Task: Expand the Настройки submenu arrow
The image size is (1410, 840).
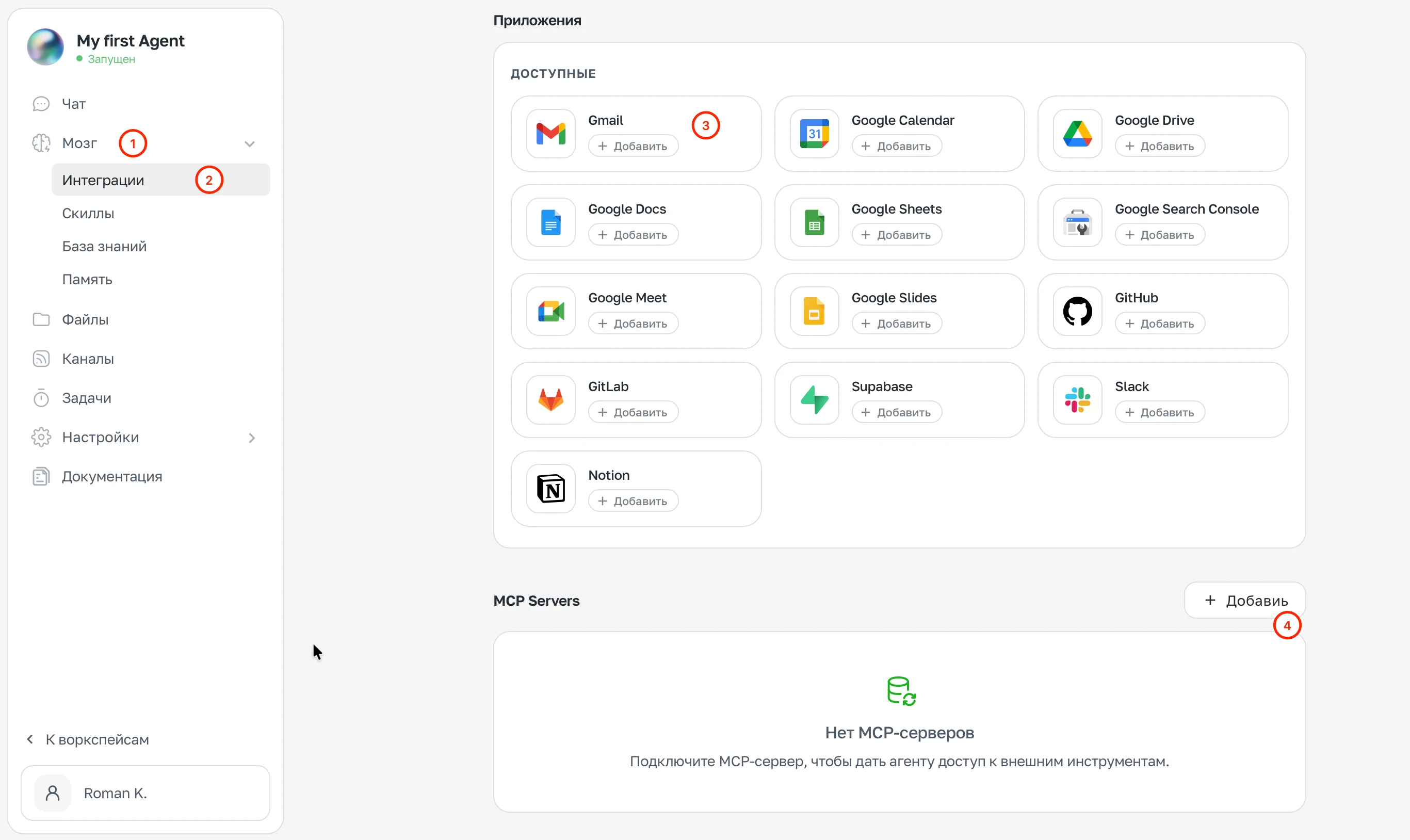Action: point(252,438)
